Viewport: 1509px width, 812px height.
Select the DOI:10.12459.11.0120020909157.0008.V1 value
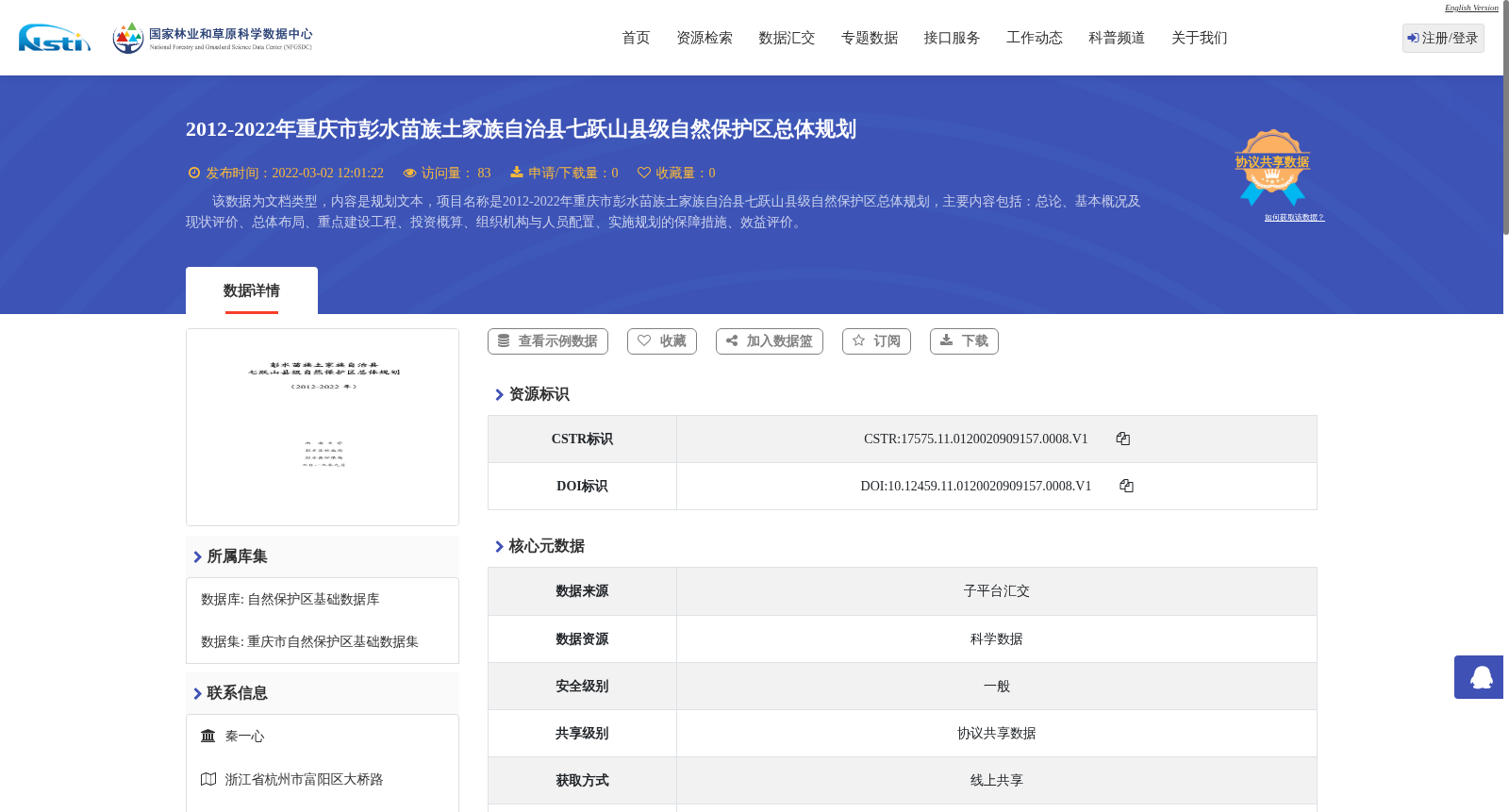976,486
